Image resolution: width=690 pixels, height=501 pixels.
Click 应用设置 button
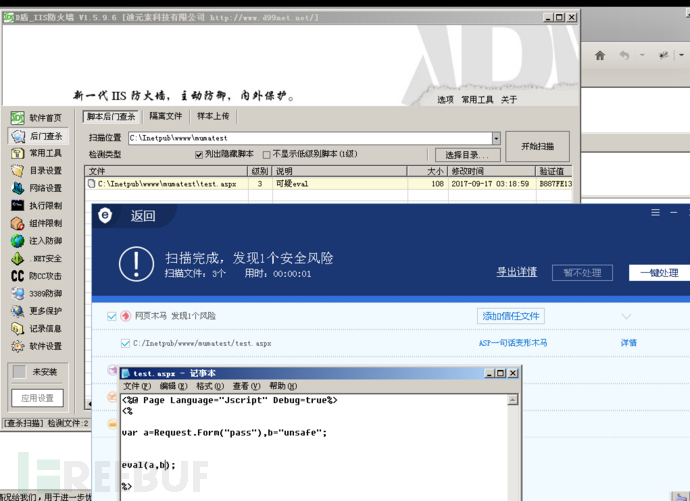(37, 398)
